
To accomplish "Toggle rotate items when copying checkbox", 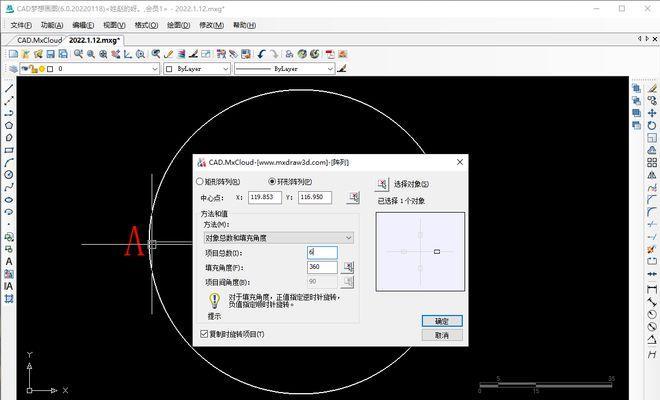I will (x=232, y=334).
